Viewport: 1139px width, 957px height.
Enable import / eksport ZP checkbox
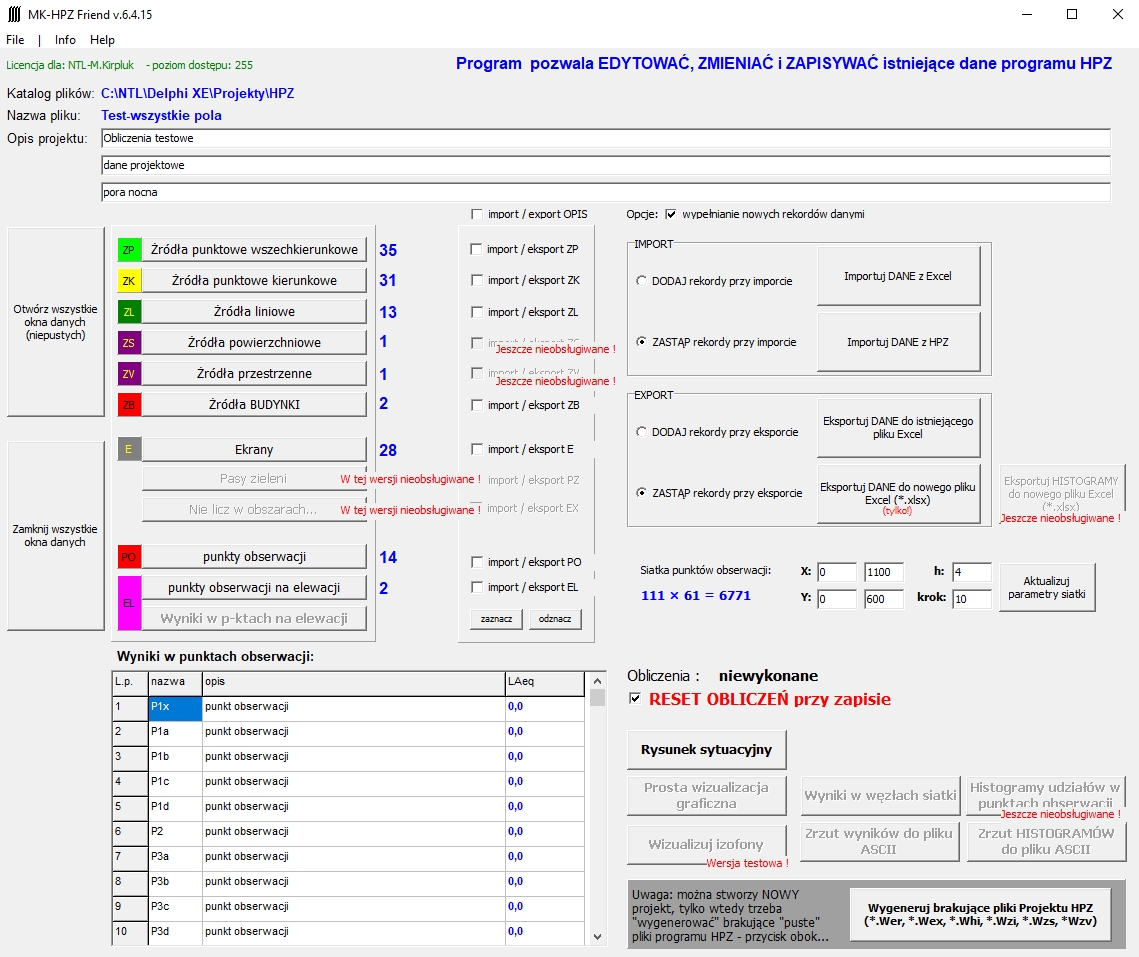[x=476, y=250]
